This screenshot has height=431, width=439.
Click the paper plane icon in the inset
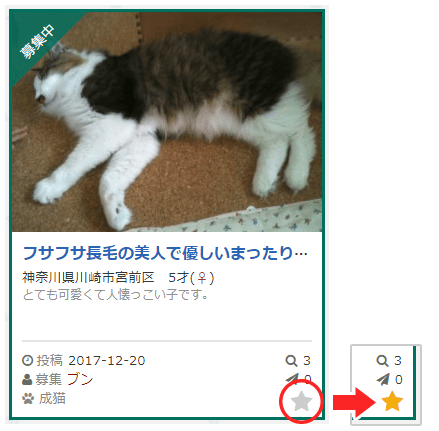click(383, 379)
